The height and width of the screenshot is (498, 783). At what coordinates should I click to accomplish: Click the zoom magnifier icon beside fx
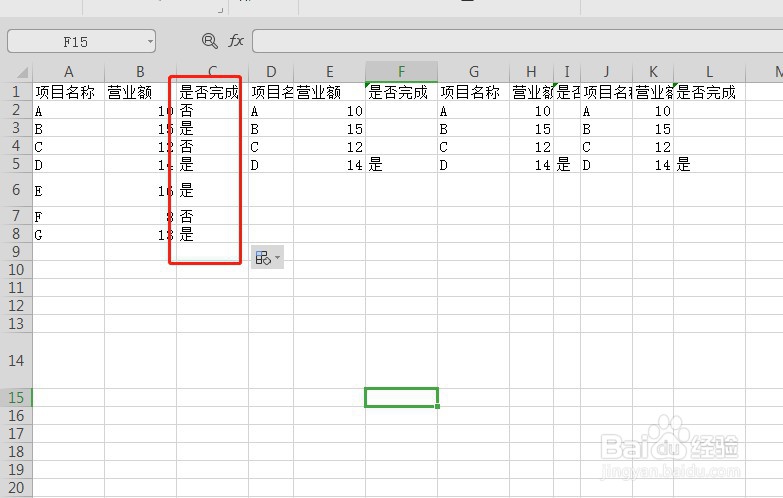tap(210, 41)
